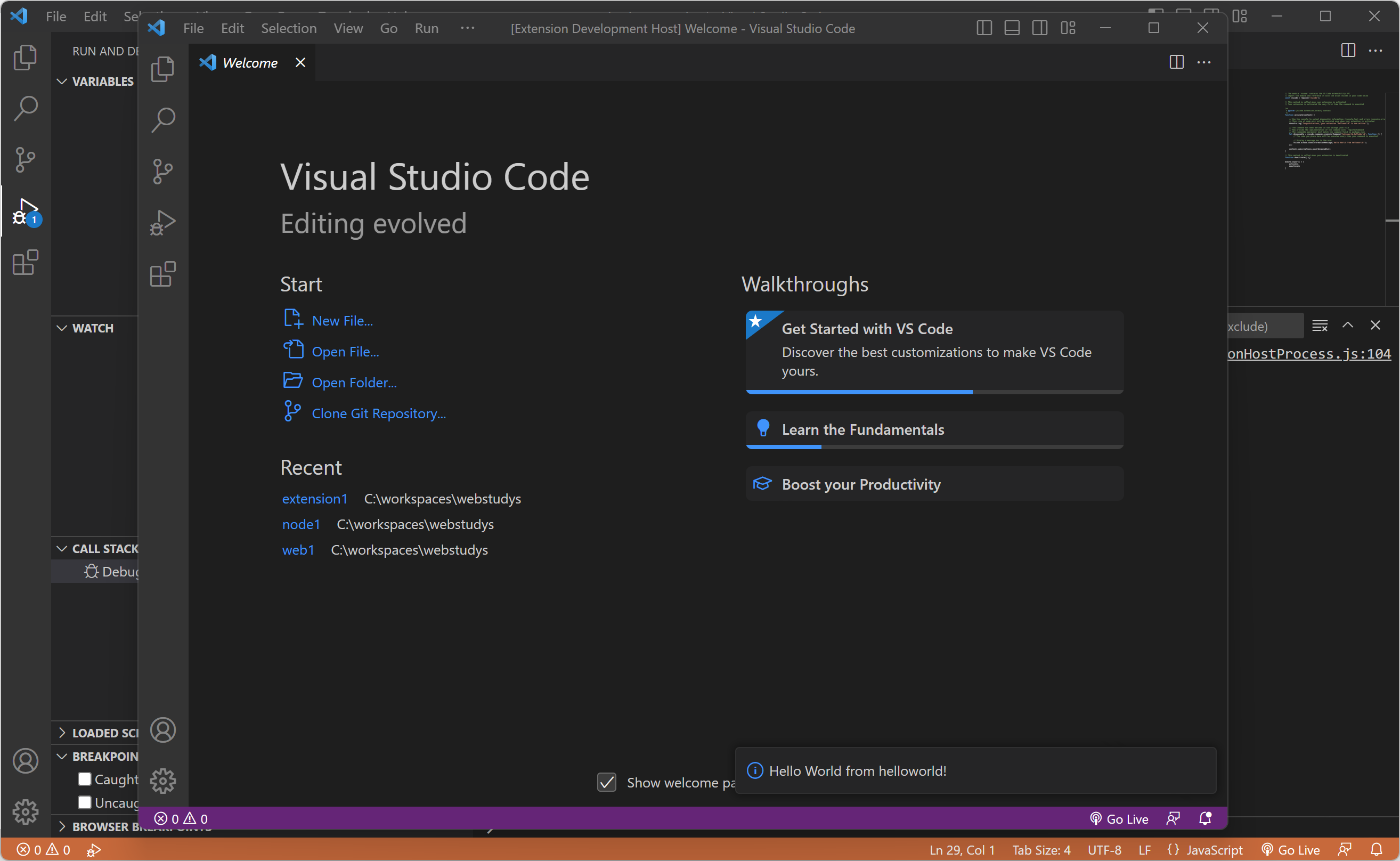Screen dimensions: 1400x861
Task: Enable Caught Exceptions breakpoint checkbox
Action: [85, 779]
